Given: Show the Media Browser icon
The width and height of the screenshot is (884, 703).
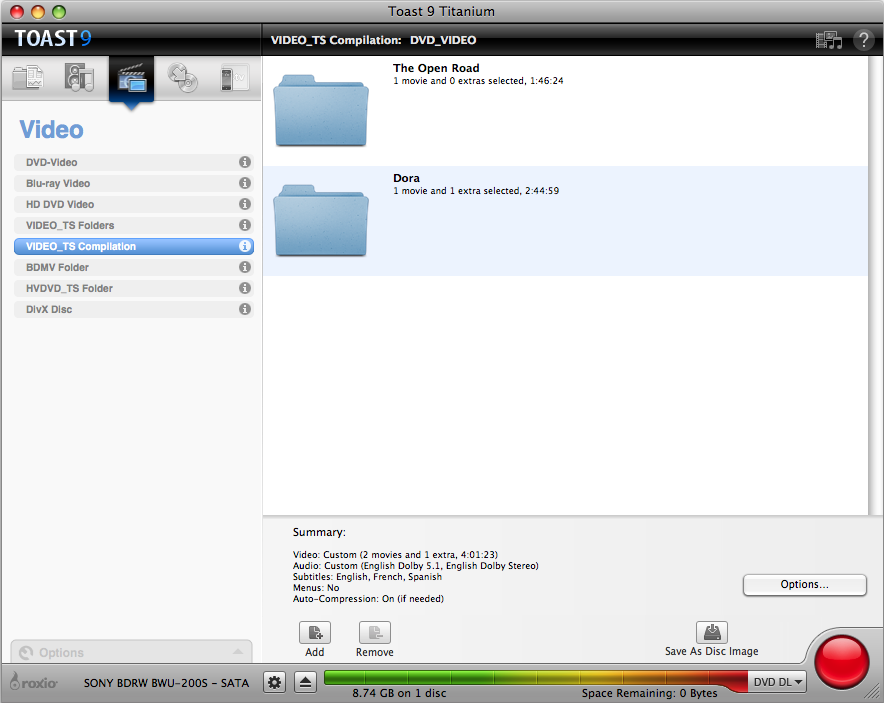Looking at the screenshot, I should (x=828, y=40).
